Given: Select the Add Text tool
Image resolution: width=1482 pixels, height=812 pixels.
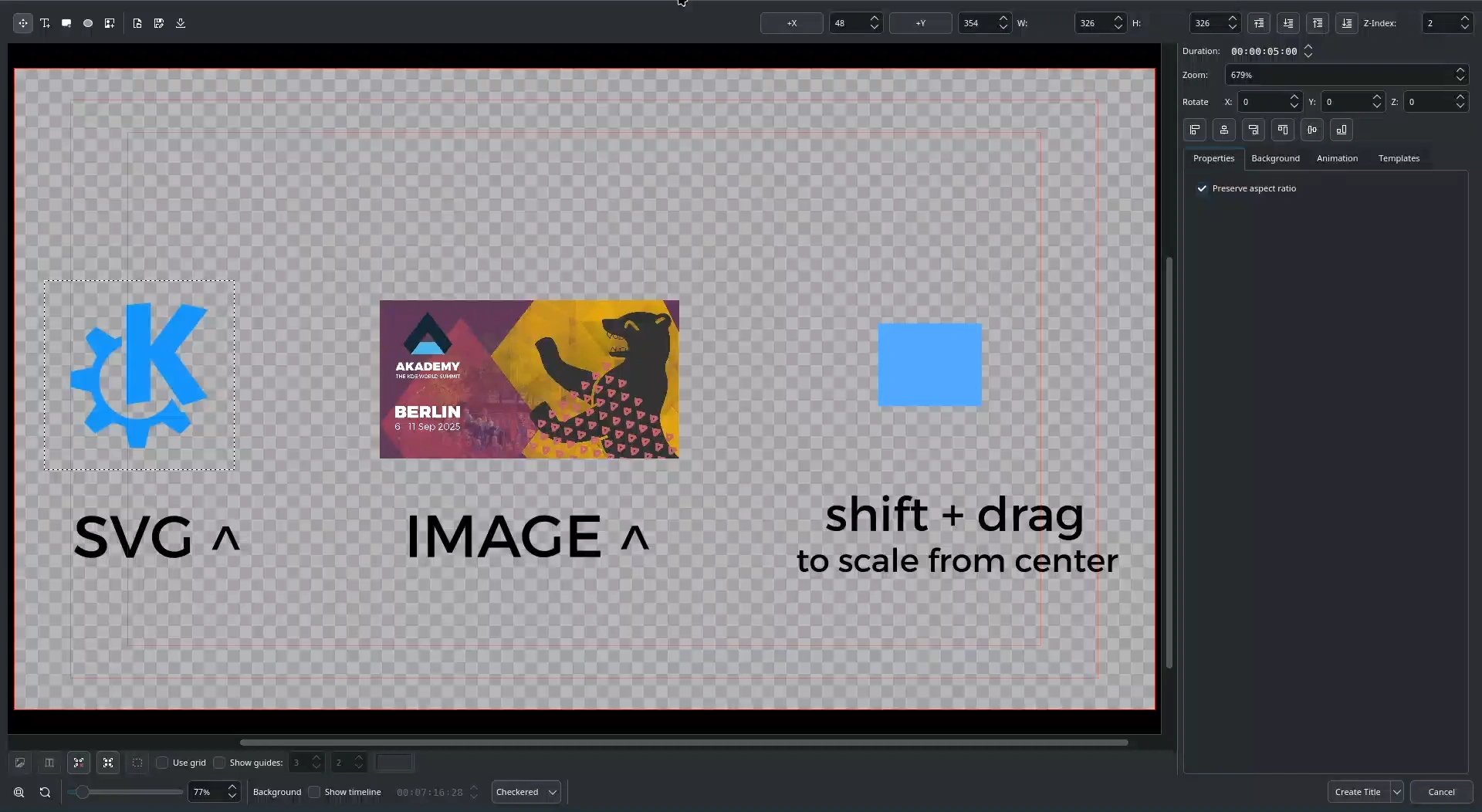Looking at the screenshot, I should pyautogui.click(x=45, y=23).
